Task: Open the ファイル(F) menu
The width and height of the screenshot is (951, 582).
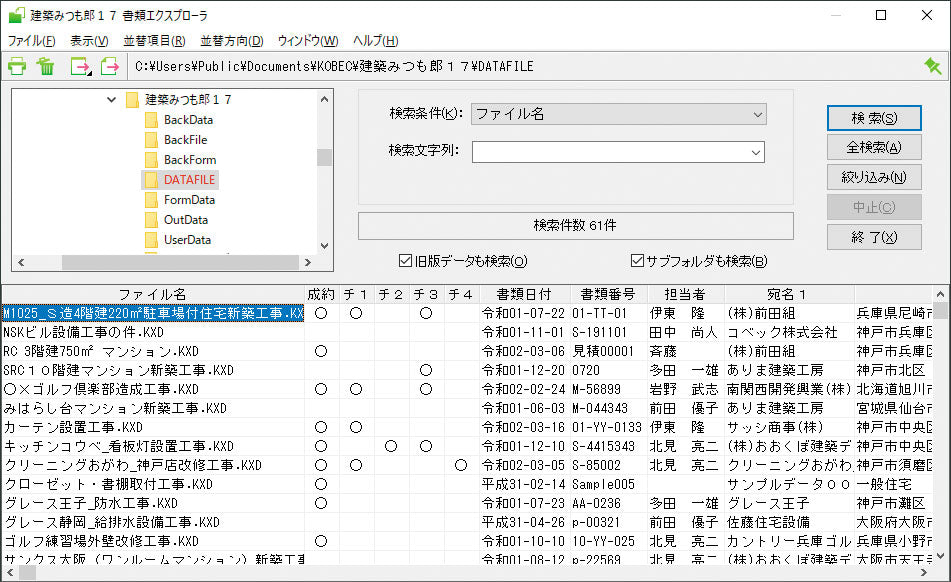Action: pyautogui.click(x=32, y=41)
